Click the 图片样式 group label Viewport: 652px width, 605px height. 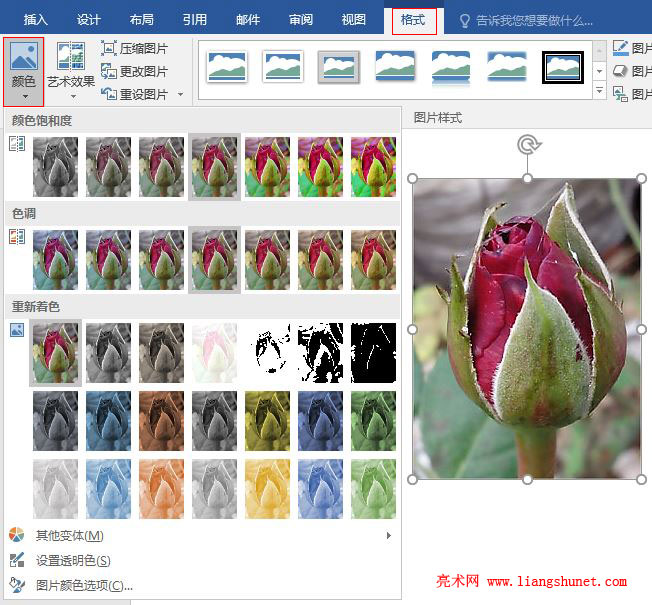437,118
